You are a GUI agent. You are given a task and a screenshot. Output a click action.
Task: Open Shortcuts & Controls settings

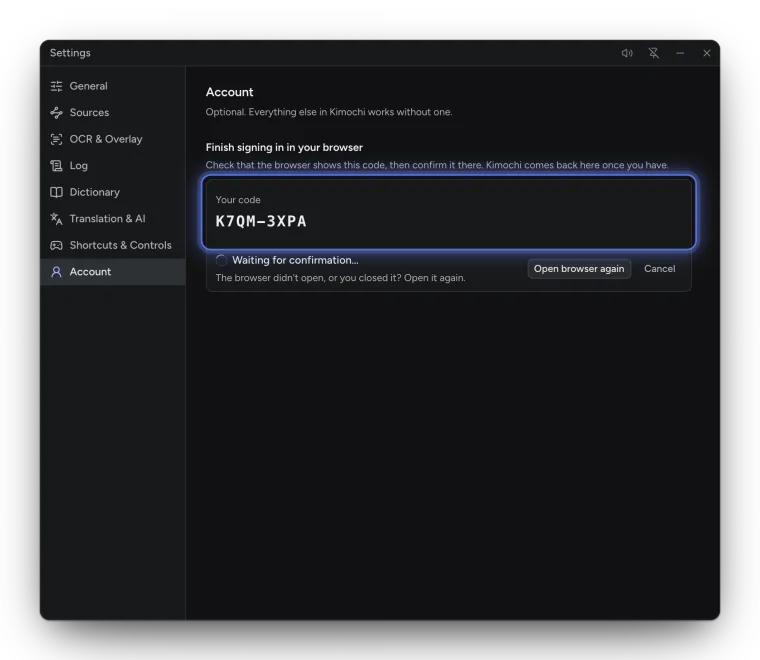click(x=113, y=245)
